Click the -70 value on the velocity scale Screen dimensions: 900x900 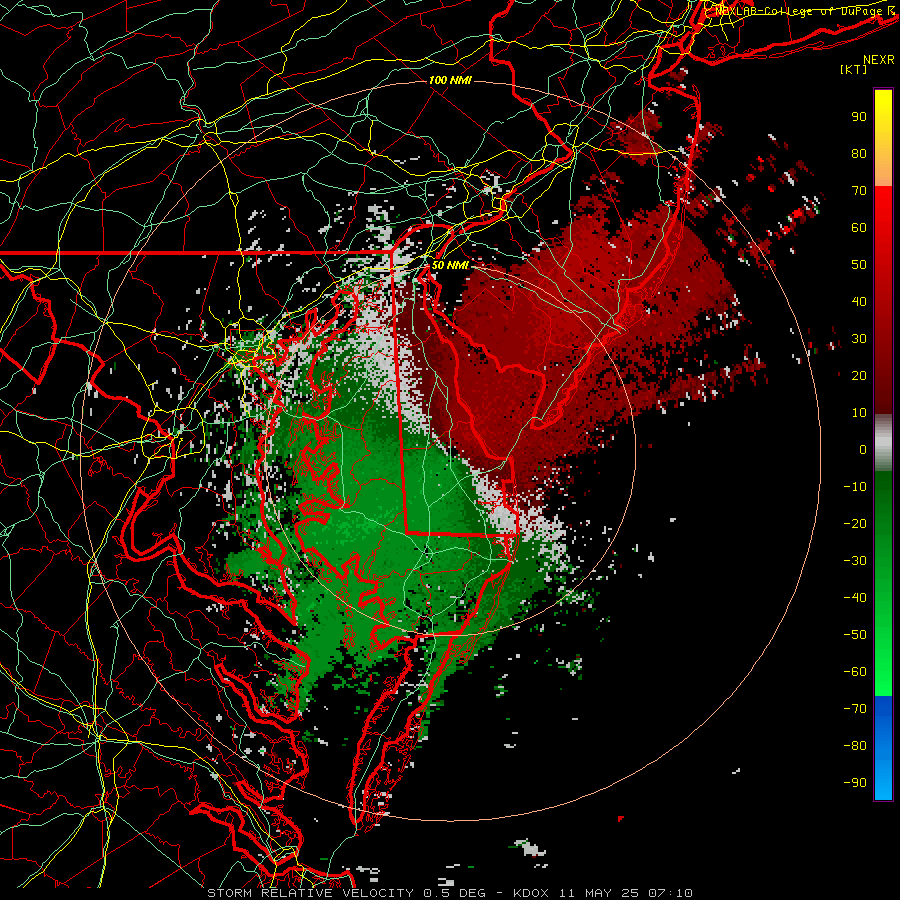tap(855, 709)
